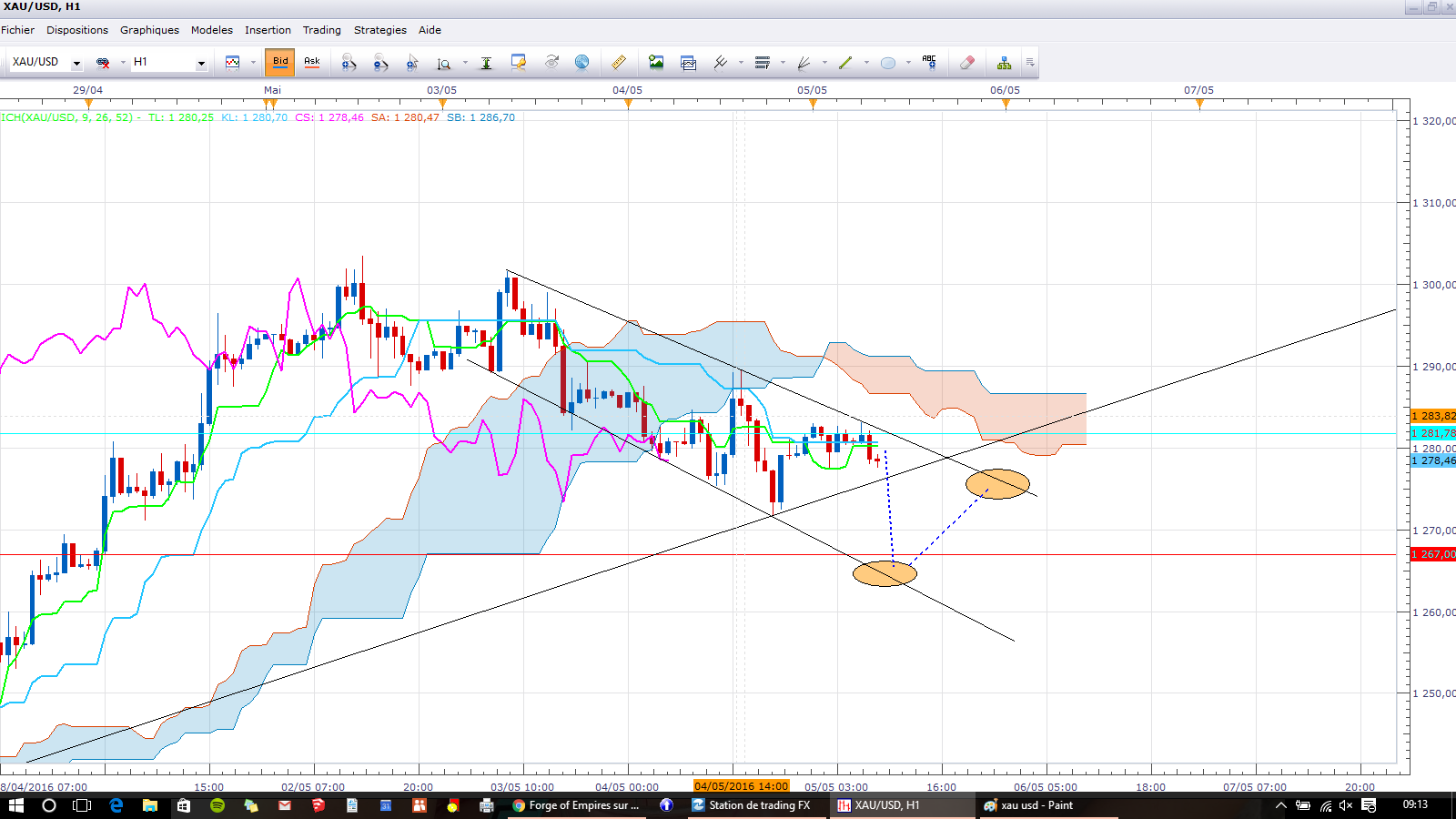This screenshot has height=819, width=1456.
Task: Open the Fichier menu
Action: tap(17, 30)
